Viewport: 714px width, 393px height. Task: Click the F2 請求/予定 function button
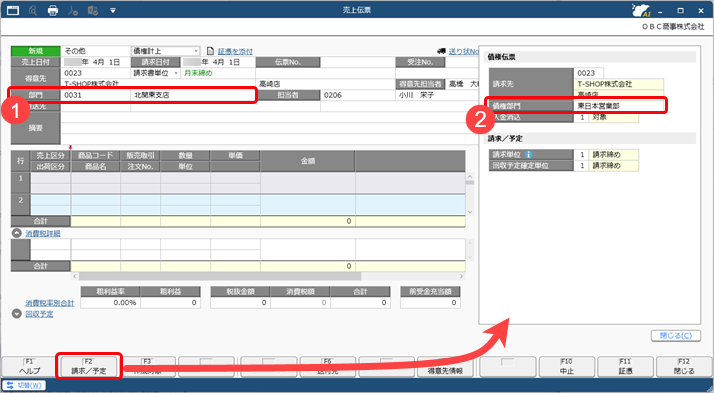coord(89,367)
